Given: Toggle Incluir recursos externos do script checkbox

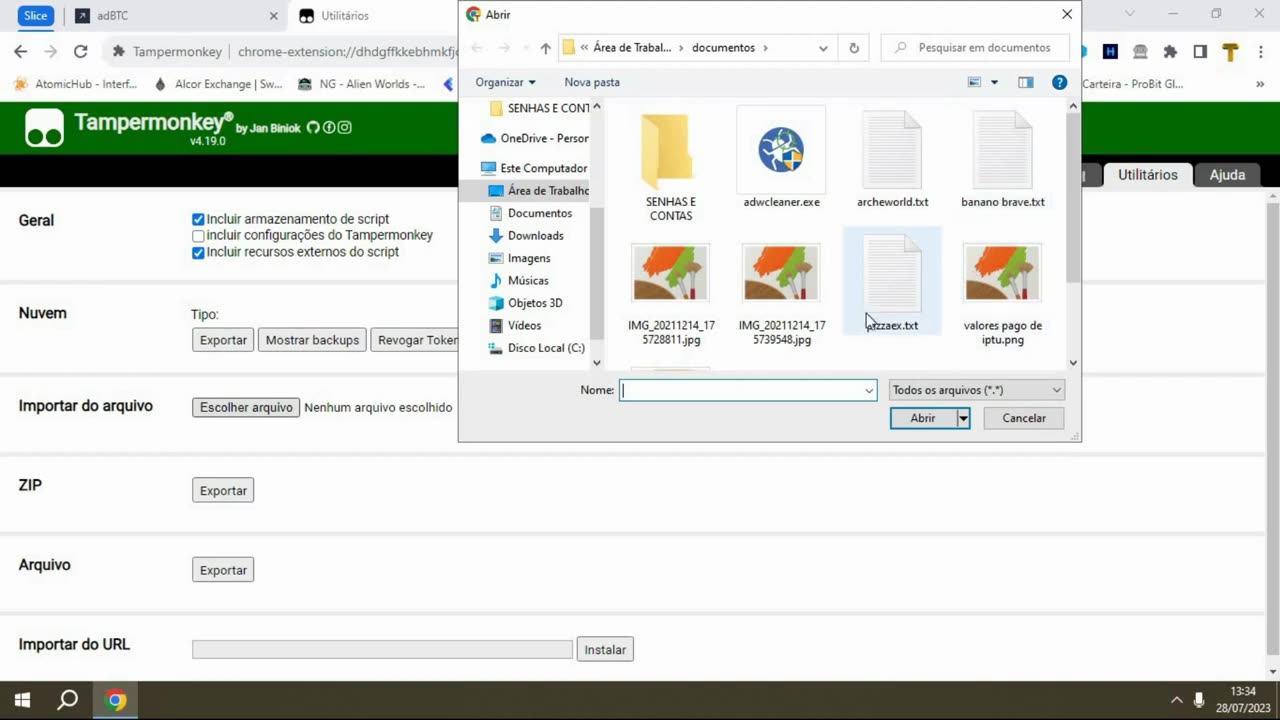Looking at the screenshot, I should pyautogui.click(x=198, y=253).
